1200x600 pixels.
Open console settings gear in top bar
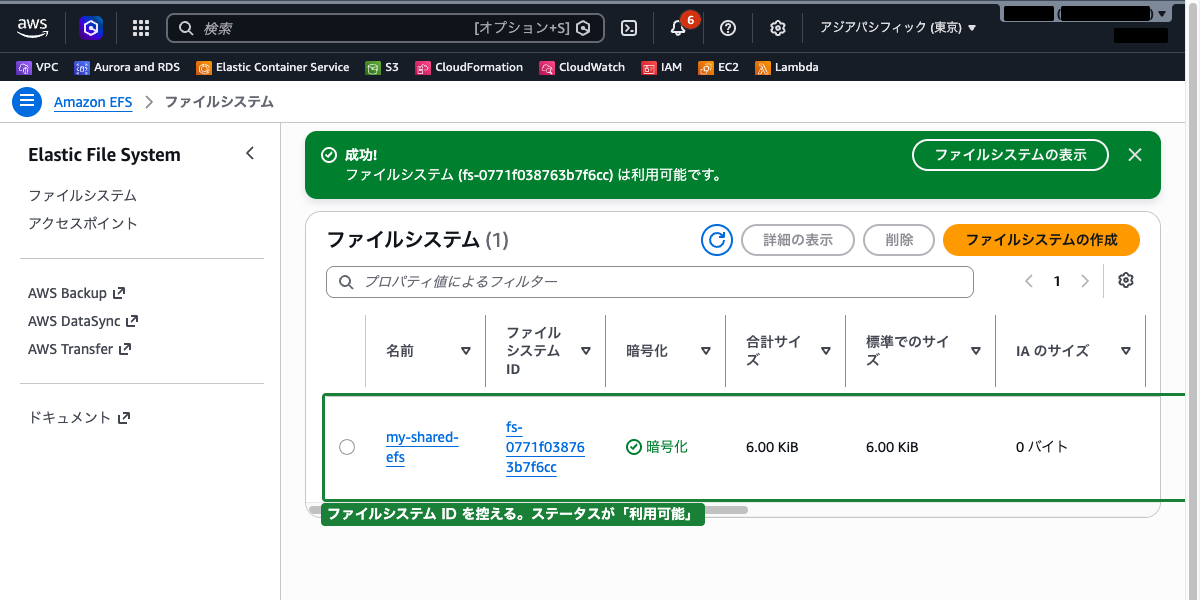point(778,28)
